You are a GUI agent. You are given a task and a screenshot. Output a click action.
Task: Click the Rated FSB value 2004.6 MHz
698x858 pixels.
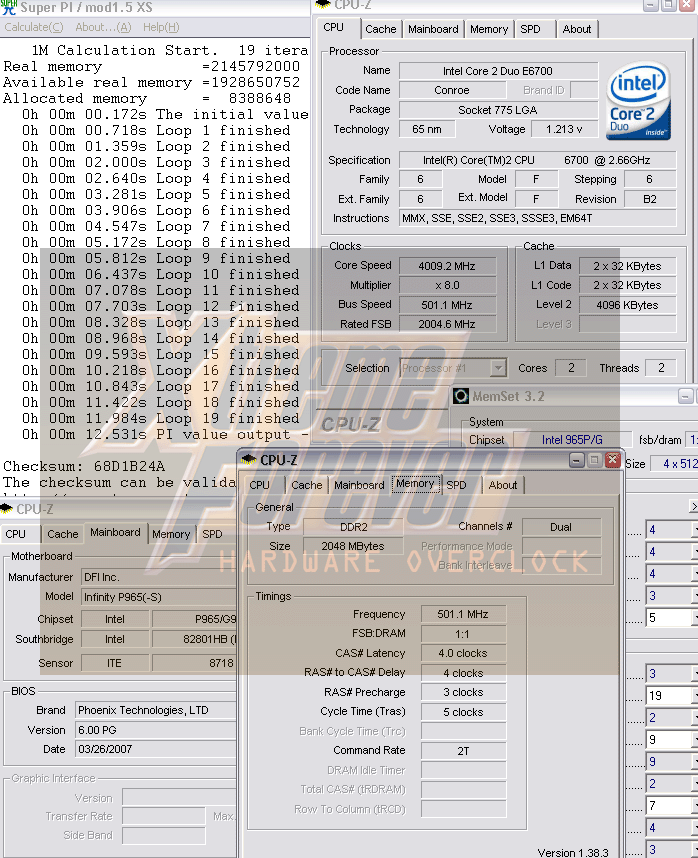click(x=447, y=324)
